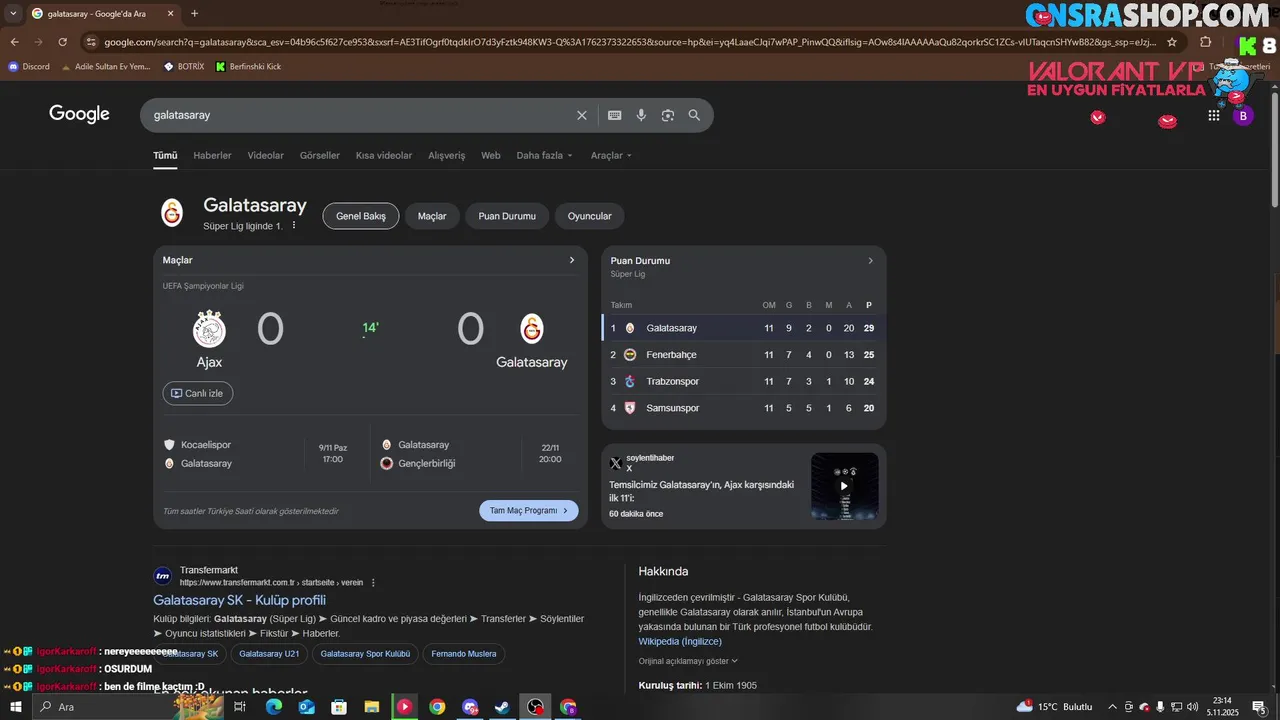
Task: Open Galatasaray SK - Kulüp profili link
Action: [x=240, y=600]
